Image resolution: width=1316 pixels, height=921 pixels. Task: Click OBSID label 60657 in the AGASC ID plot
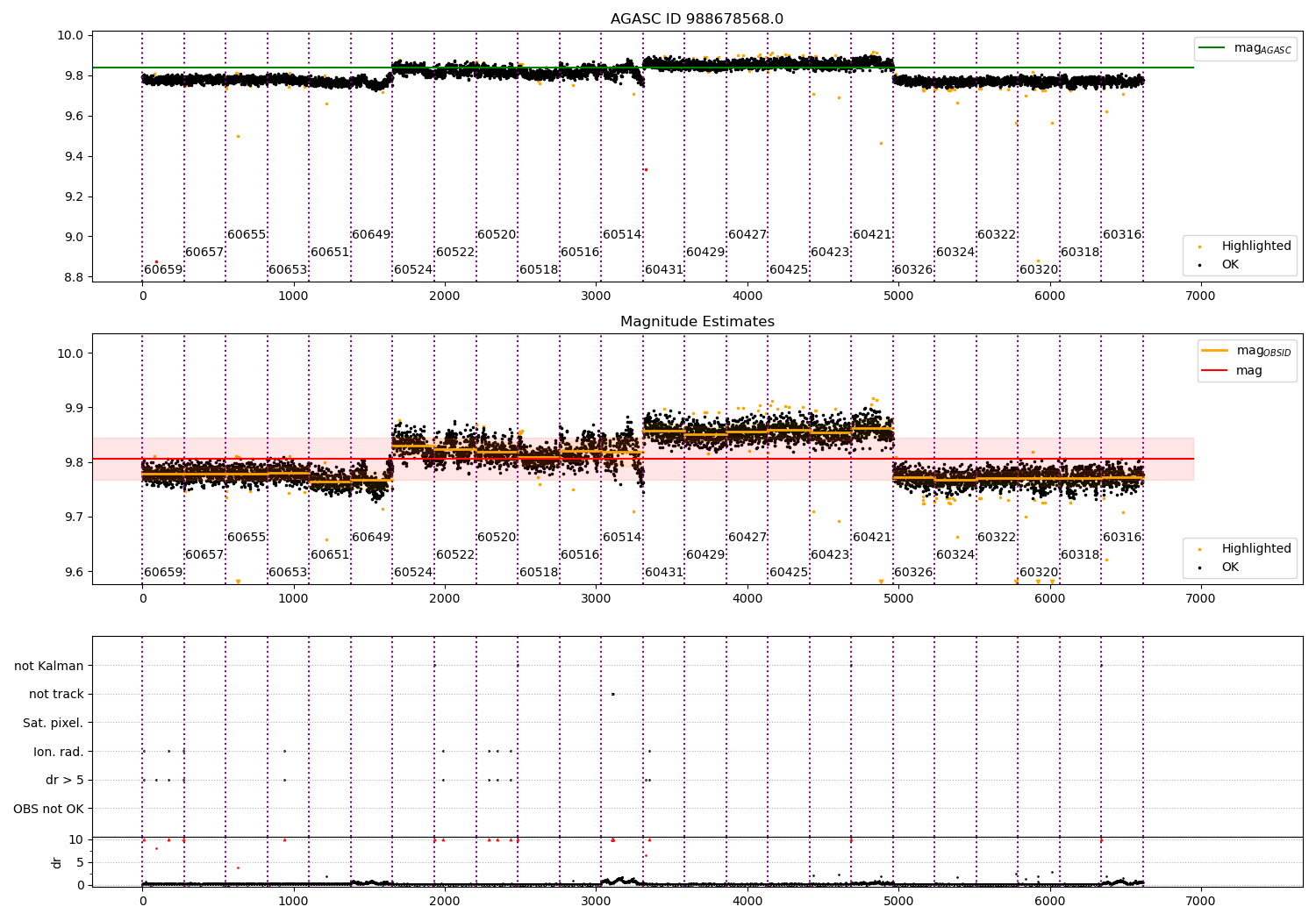coord(204,253)
